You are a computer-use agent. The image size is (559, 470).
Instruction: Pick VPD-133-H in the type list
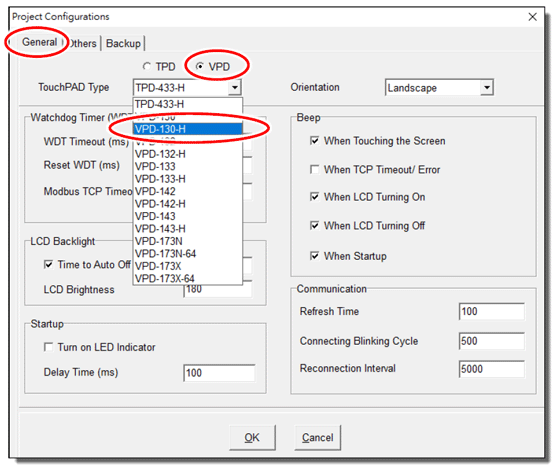click(188, 179)
